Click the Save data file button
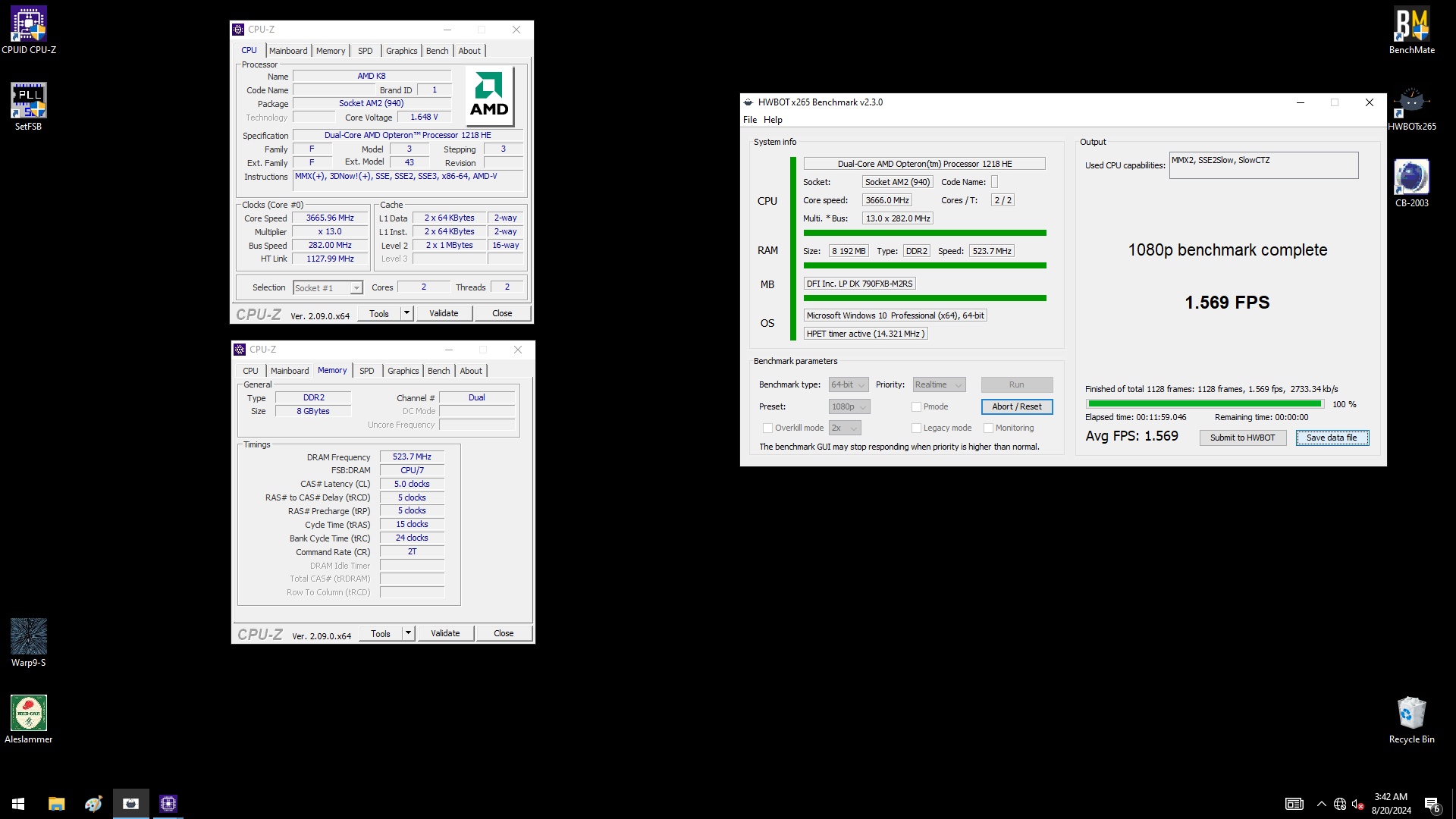Image resolution: width=1456 pixels, height=819 pixels. tap(1332, 438)
